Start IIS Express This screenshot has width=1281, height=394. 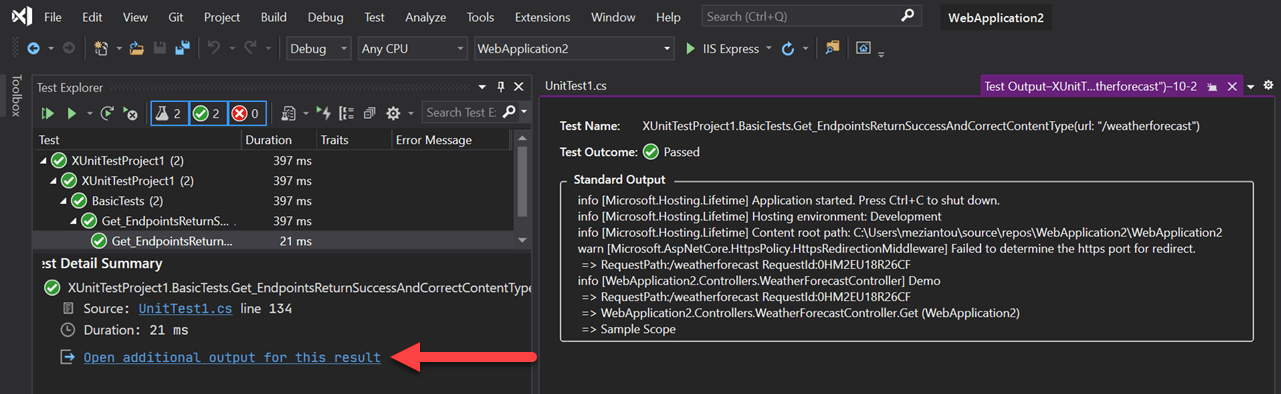coord(729,48)
